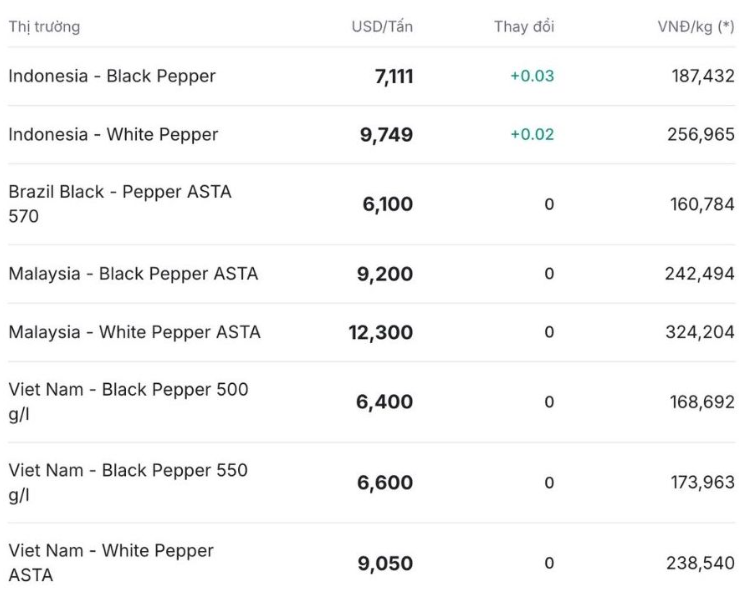746x594 pixels.
Task: Click the 'Thị trường' column header
Action: pos(44,27)
